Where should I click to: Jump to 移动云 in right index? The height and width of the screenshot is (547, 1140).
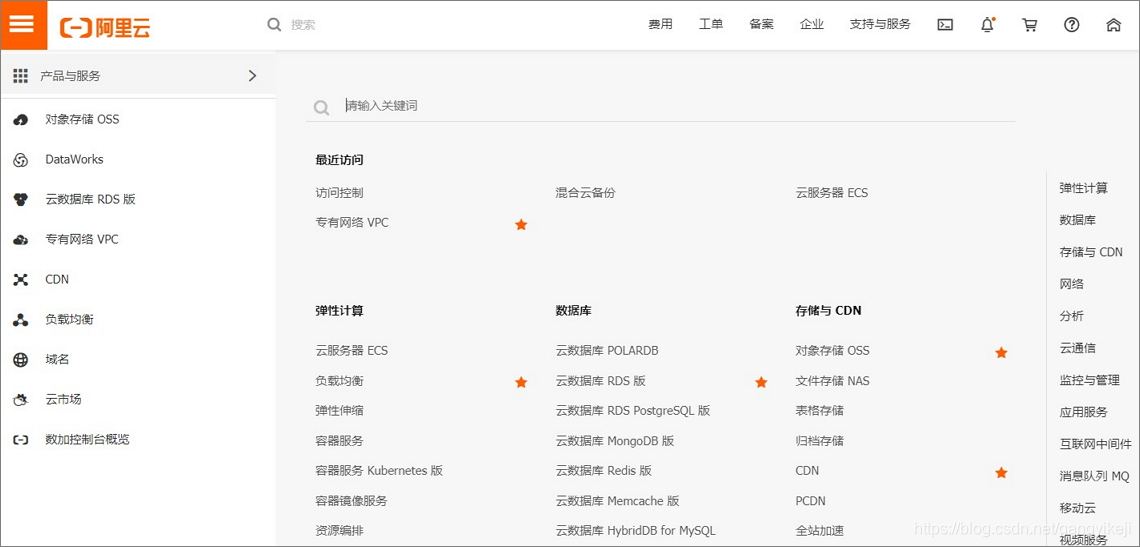pos(1077,508)
